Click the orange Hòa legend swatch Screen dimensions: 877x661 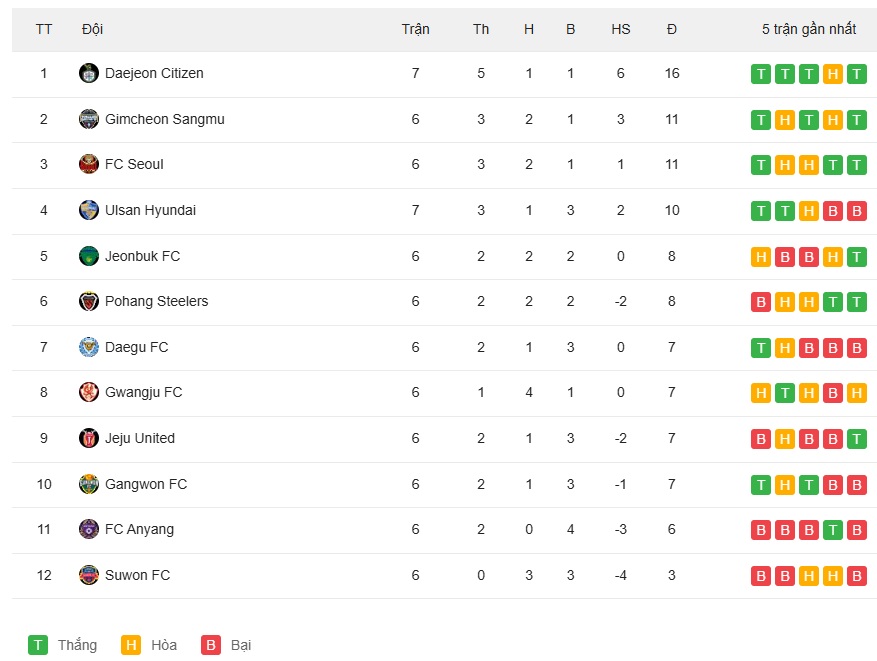[131, 645]
